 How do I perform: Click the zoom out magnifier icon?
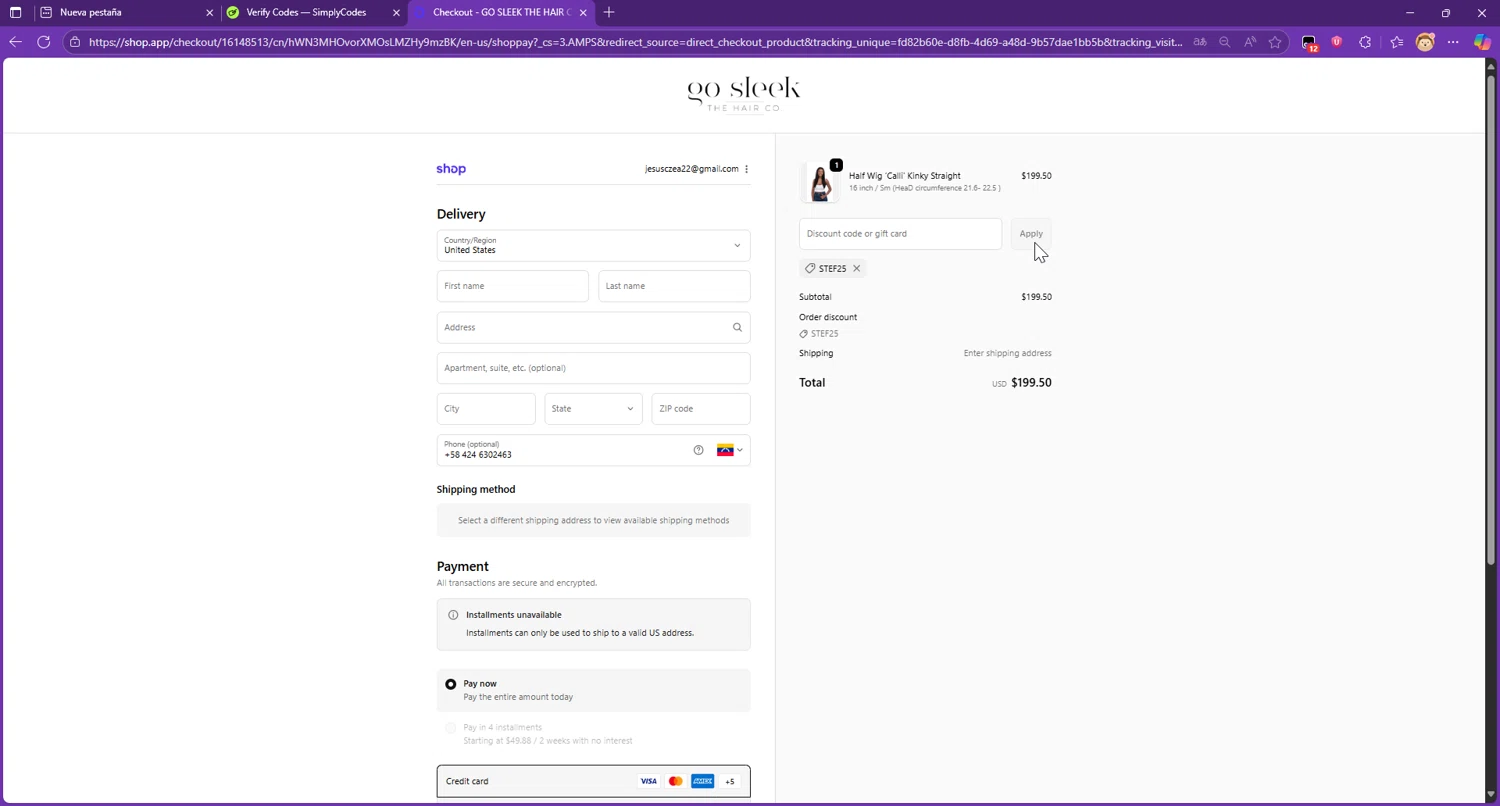pyautogui.click(x=1225, y=42)
